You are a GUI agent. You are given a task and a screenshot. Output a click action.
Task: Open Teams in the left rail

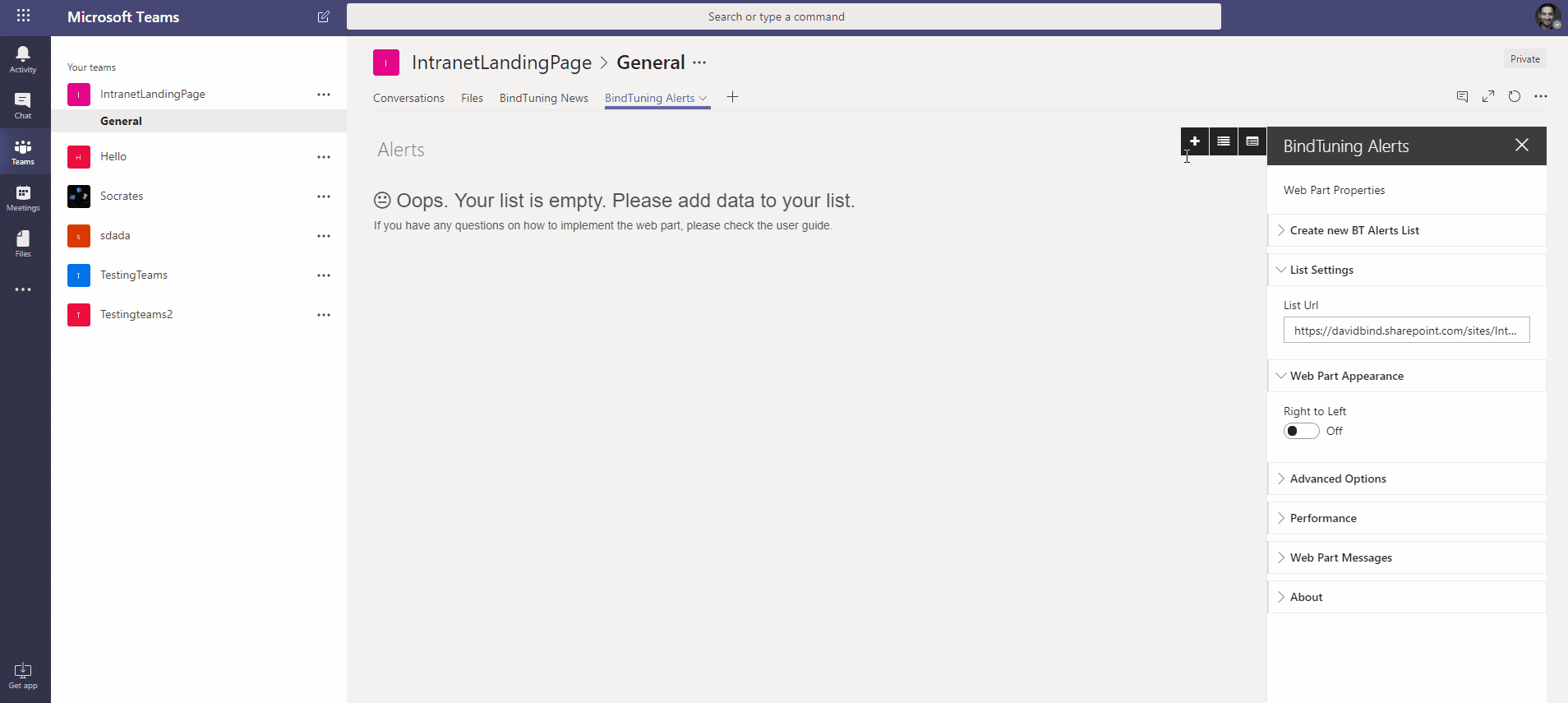pyautogui.click(x=23, y=151)
